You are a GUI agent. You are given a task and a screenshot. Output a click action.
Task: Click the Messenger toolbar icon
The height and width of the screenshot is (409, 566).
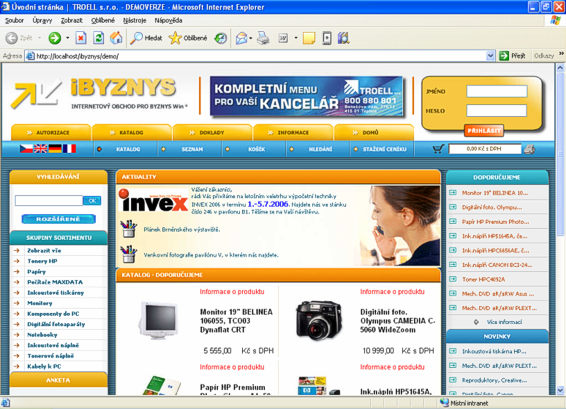(x=327, y=38)
